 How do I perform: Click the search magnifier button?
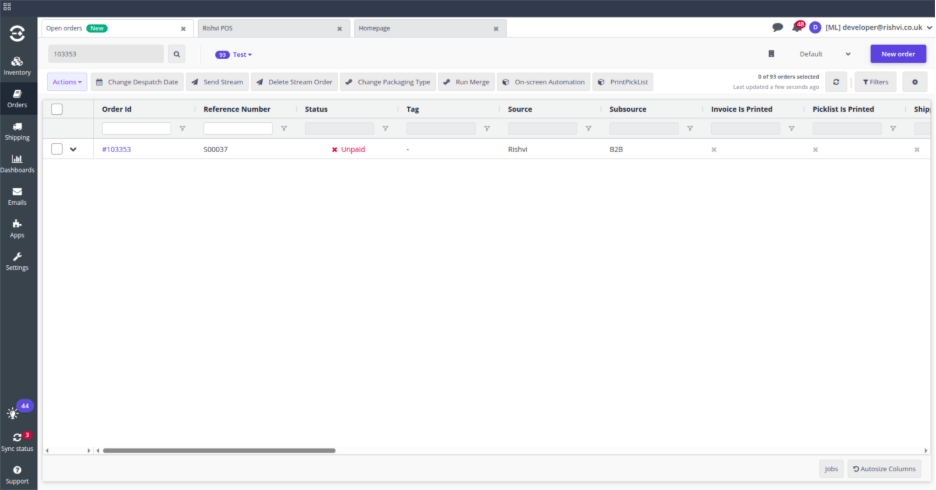[x=176, y=54]
